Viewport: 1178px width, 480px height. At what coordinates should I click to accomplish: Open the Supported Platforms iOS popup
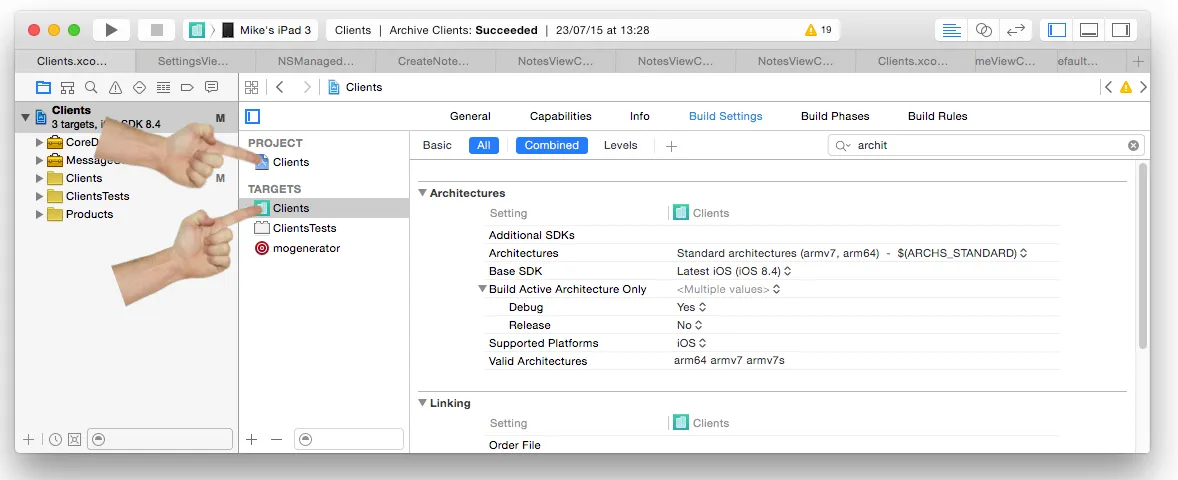(x=691, y=343)
